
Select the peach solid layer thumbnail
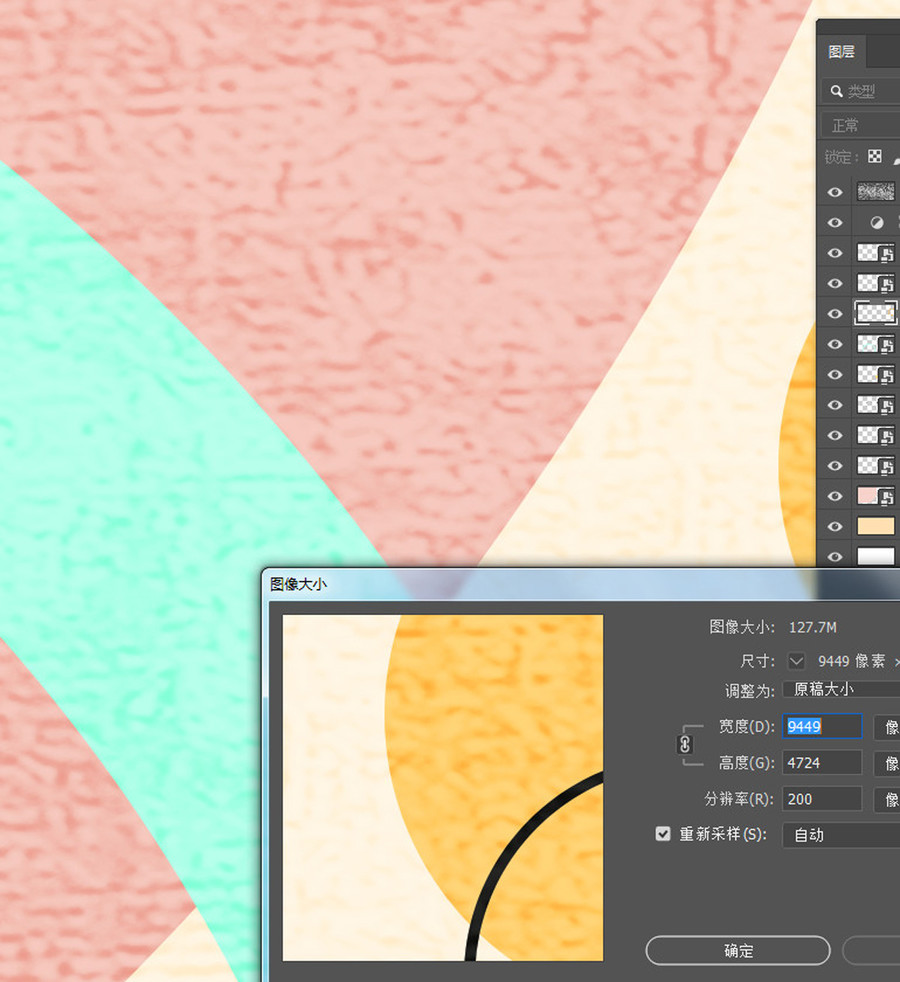876,527
